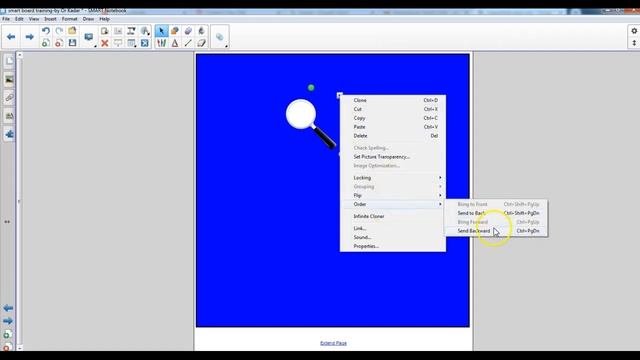Go to the previous page with the toolbar back arrow
The image size is (640, 360).
(x=11, y=37)
